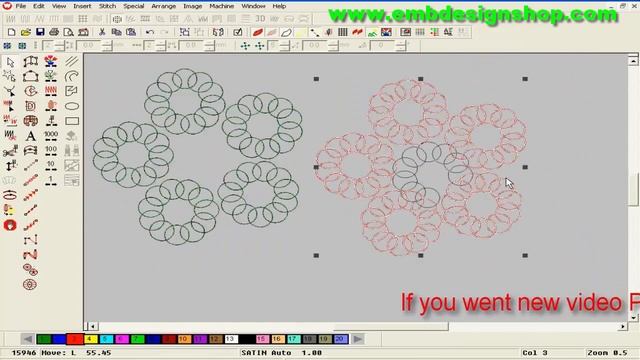640x360 pixels.
Task: Open the Special menu
Action: (x=134, y=6)
